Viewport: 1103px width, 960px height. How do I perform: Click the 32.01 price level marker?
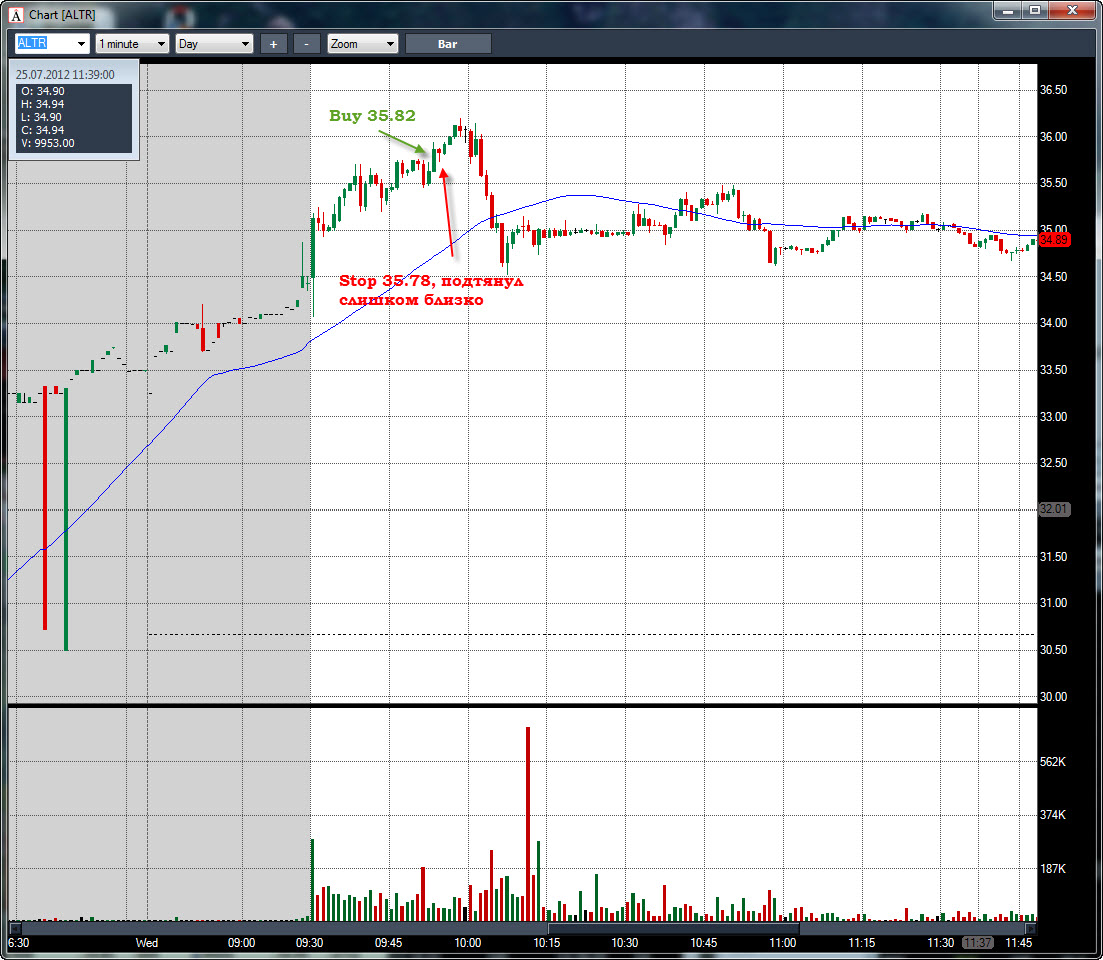[1054, 508]
